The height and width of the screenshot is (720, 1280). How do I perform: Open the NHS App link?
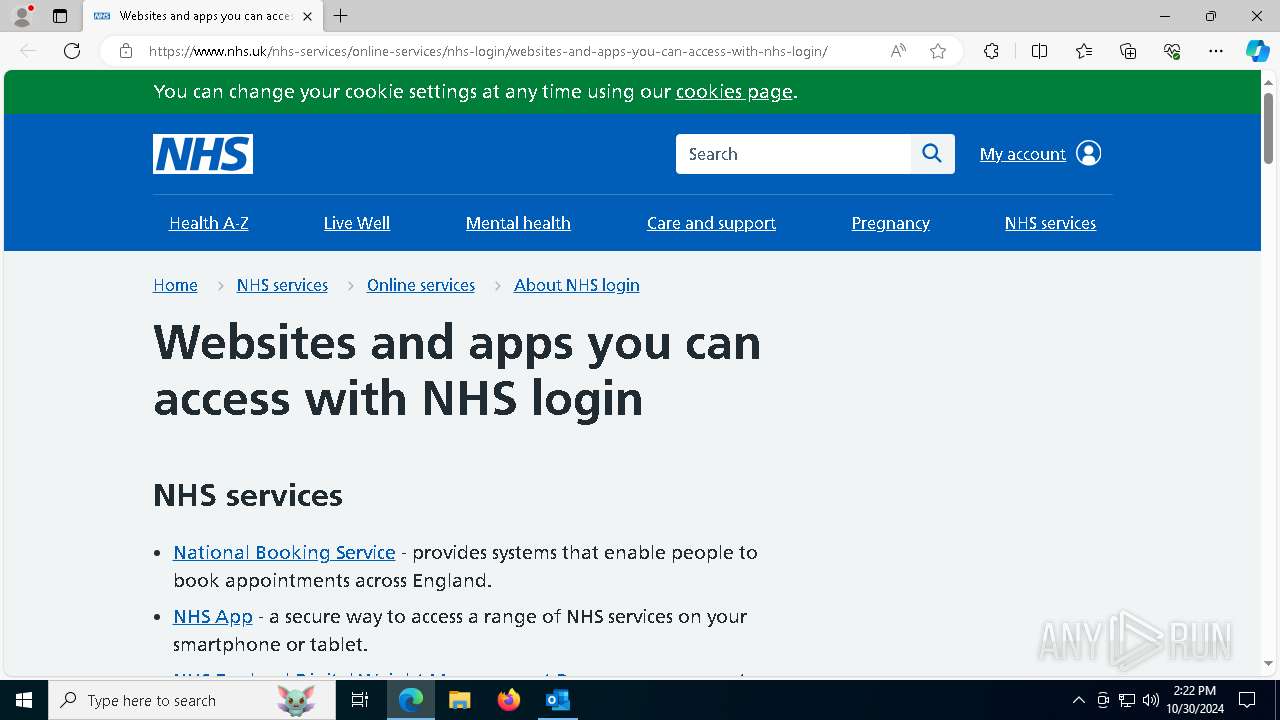(x=213, y=616)
